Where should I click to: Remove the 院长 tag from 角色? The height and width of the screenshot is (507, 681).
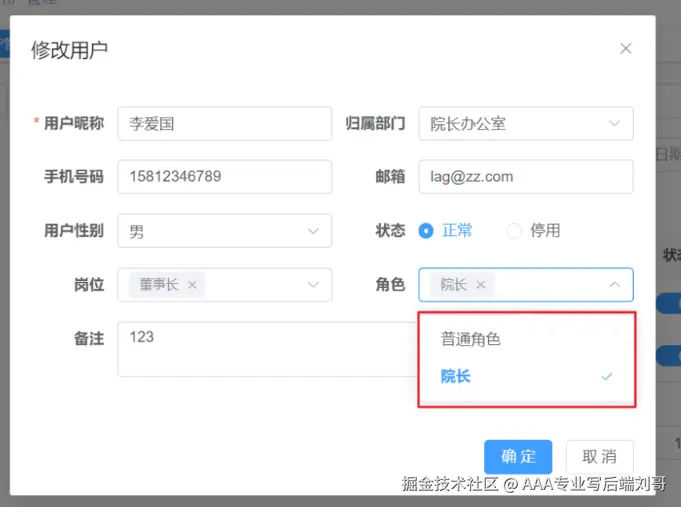click(x=480, y=285)
